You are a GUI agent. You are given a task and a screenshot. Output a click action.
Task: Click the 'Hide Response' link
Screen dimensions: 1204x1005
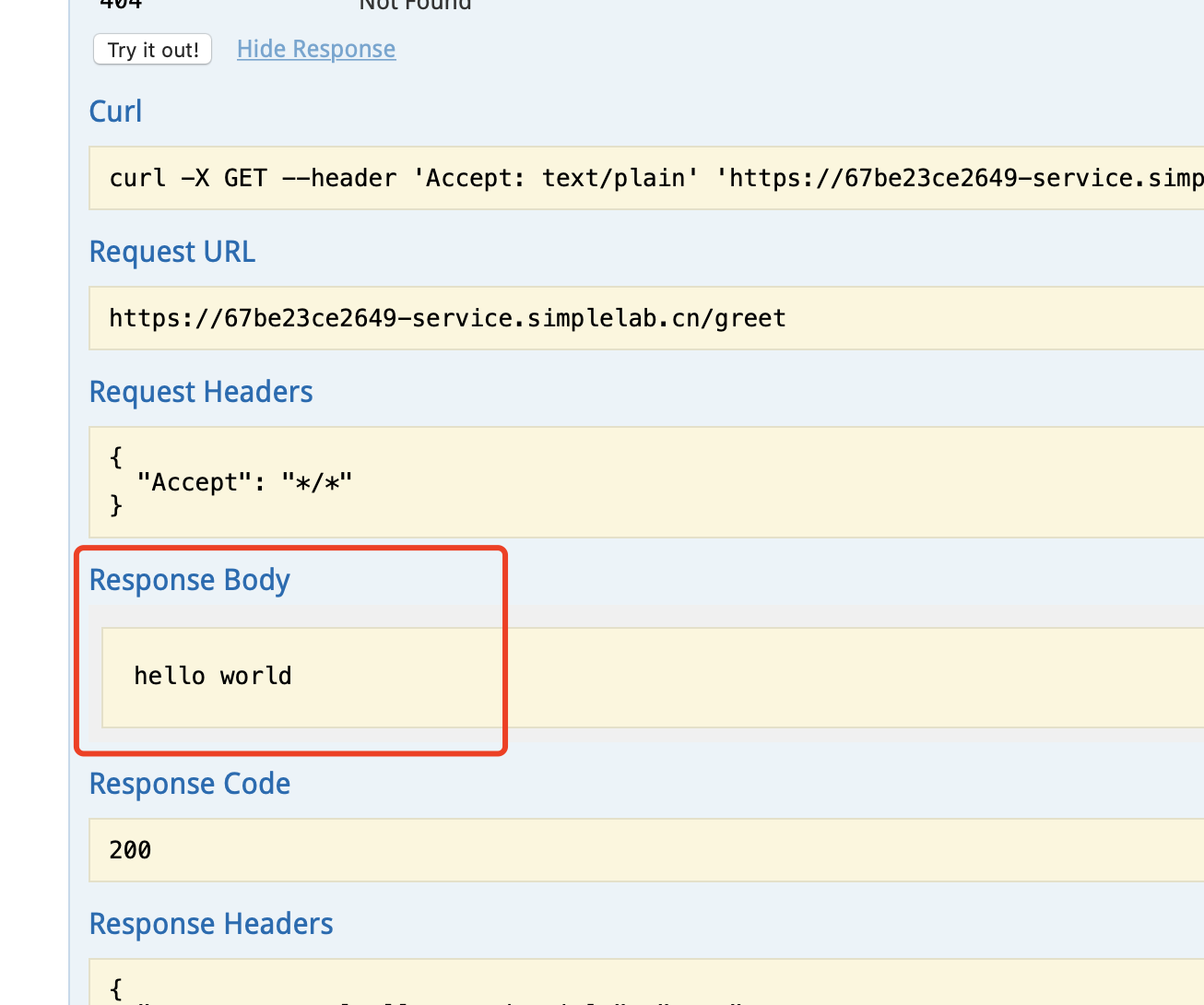click(x=316, y=49)
